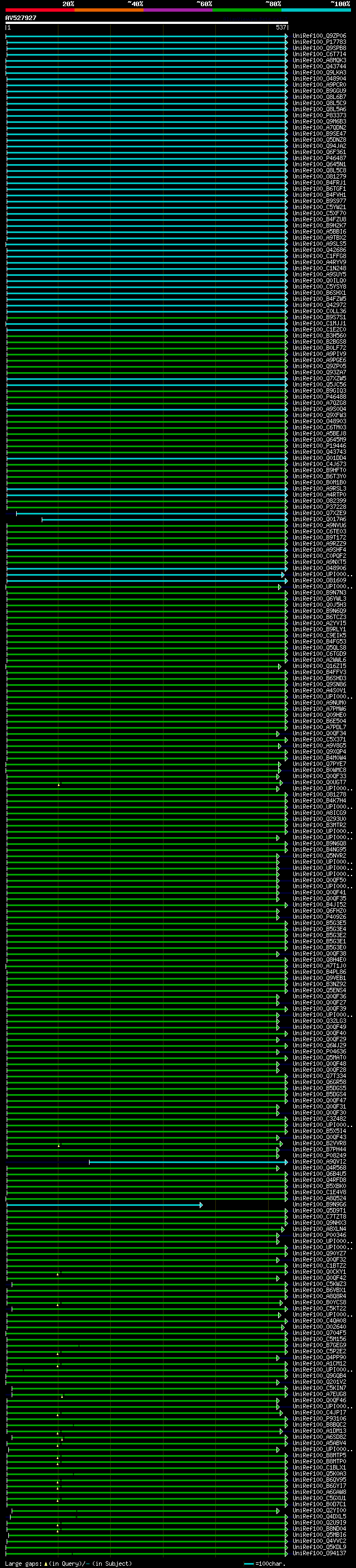Select the UniRef100_P19446 label
The image size is (356, 1568).
pos(319,446)
